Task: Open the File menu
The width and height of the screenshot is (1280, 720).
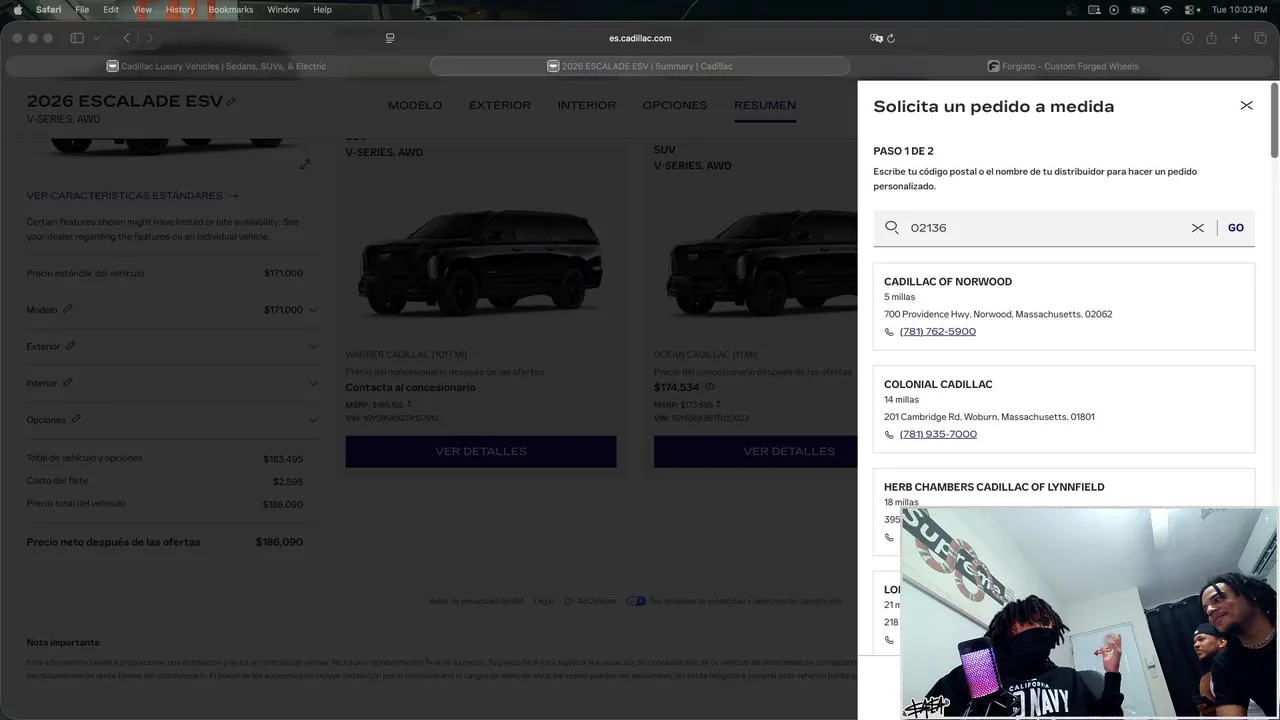Action: [x=82, y=10]
